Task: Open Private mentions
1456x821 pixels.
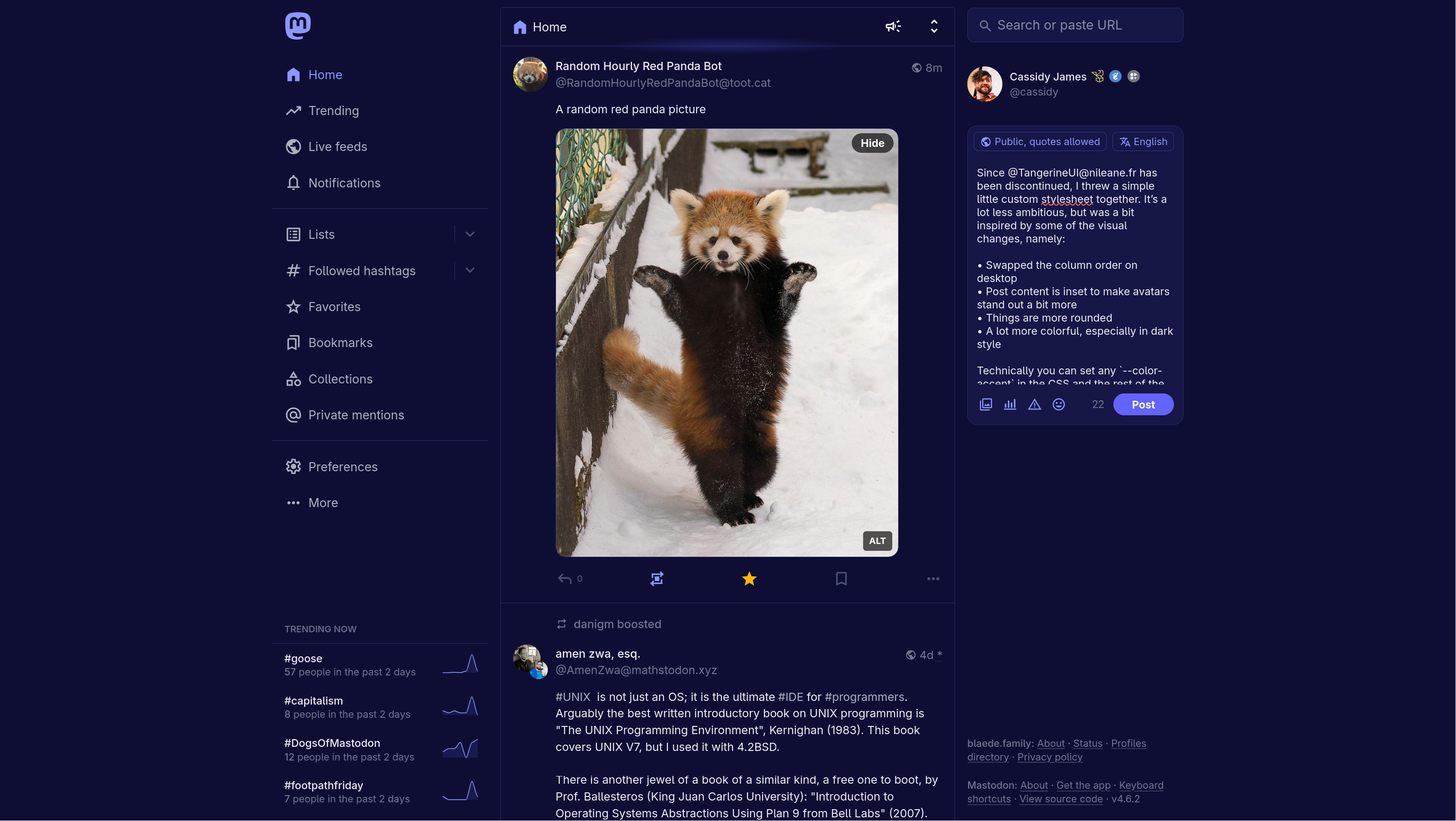Action: point(345,415)
